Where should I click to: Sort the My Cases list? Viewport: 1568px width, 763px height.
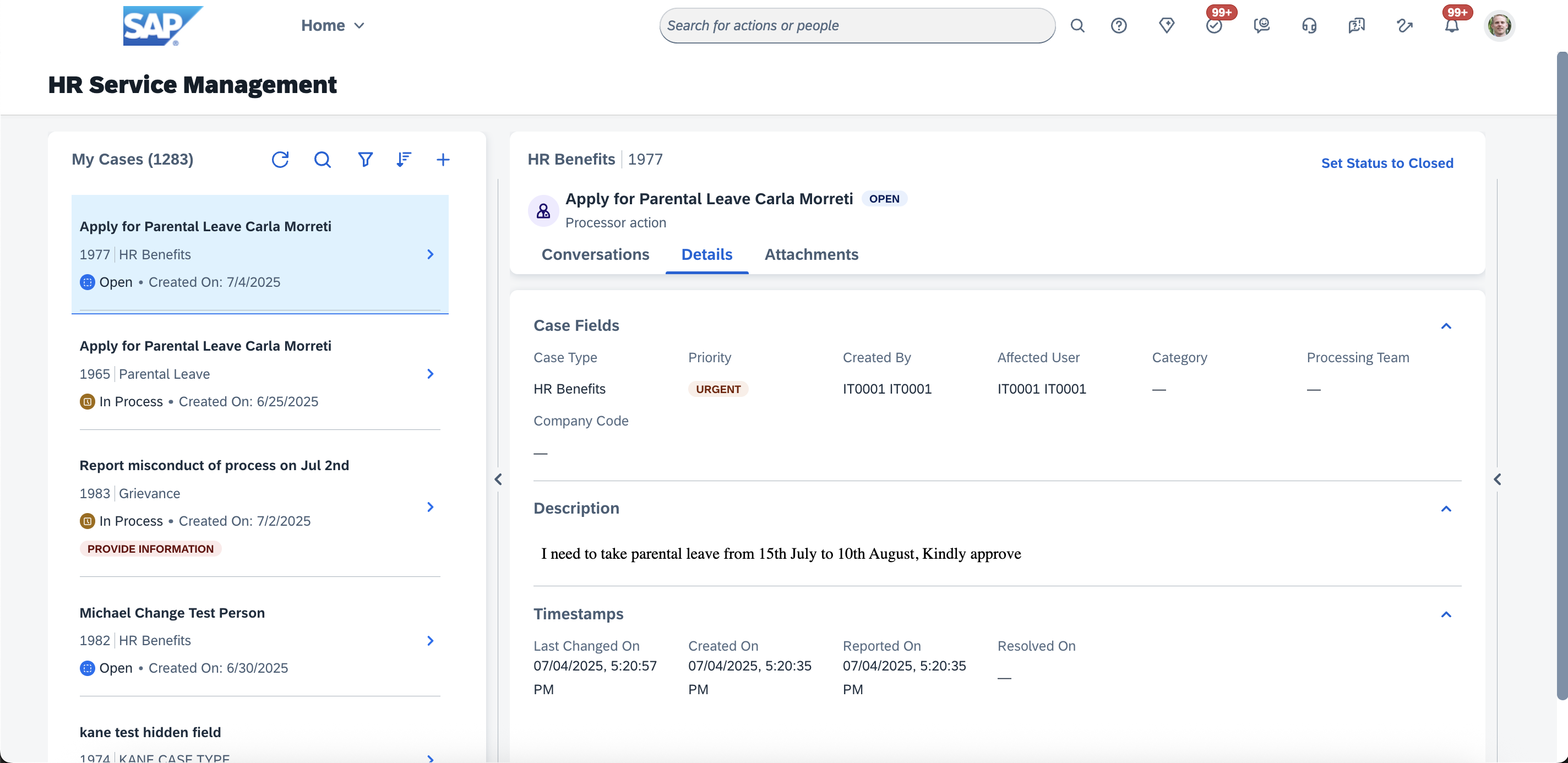point(404,160)
